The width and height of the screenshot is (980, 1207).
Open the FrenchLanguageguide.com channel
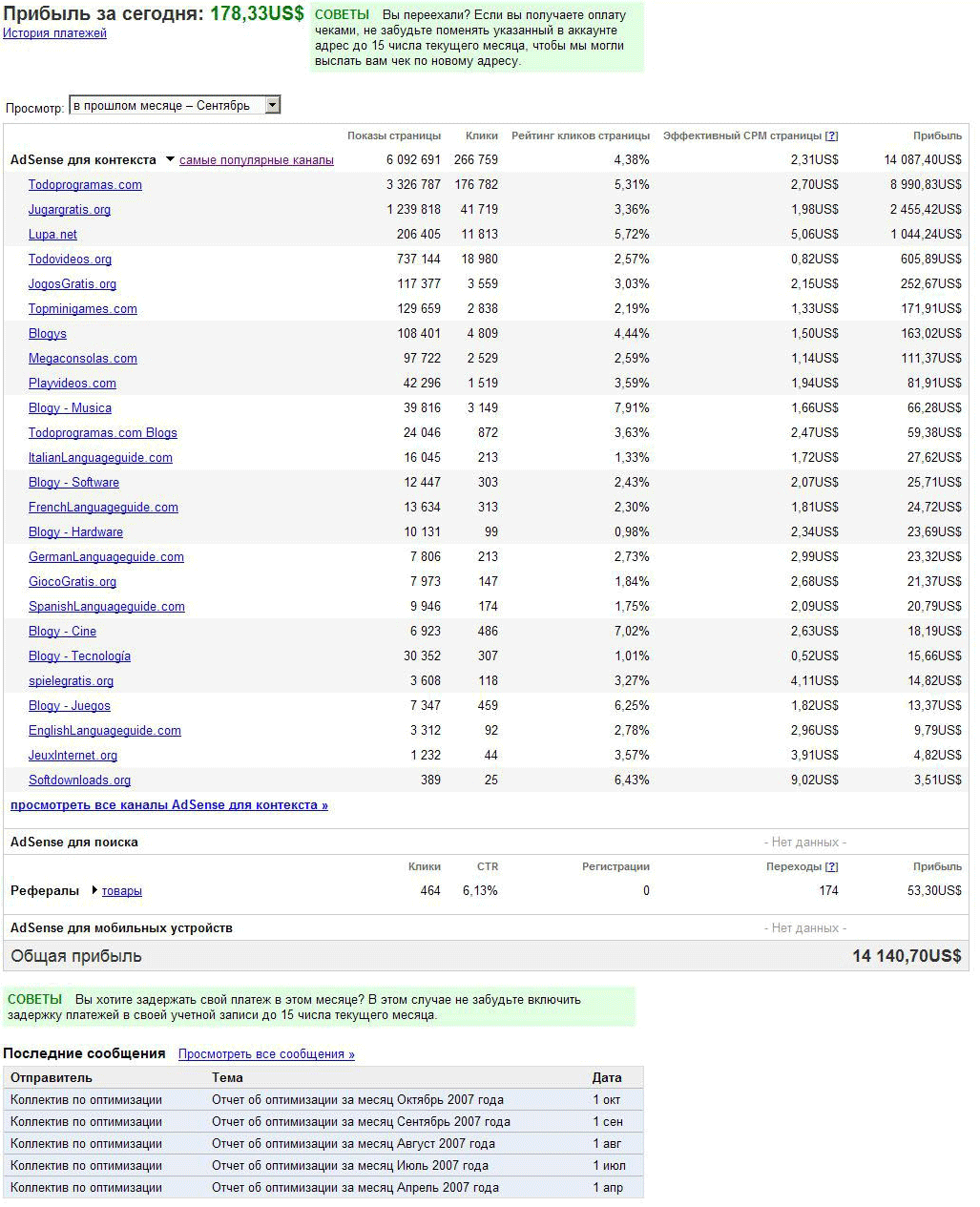point(103,508)
